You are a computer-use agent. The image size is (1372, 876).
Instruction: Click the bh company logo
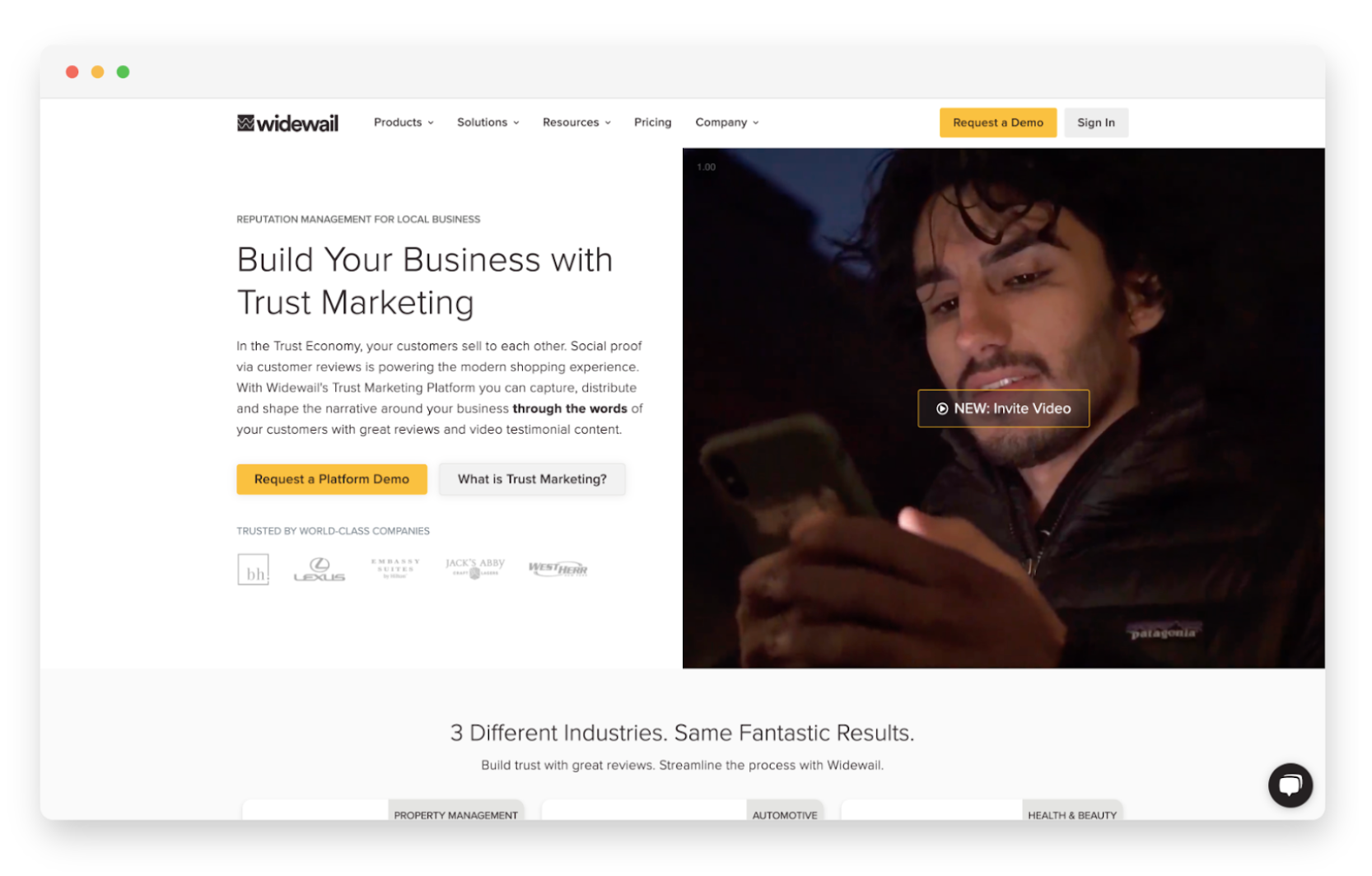coord(253,569)
